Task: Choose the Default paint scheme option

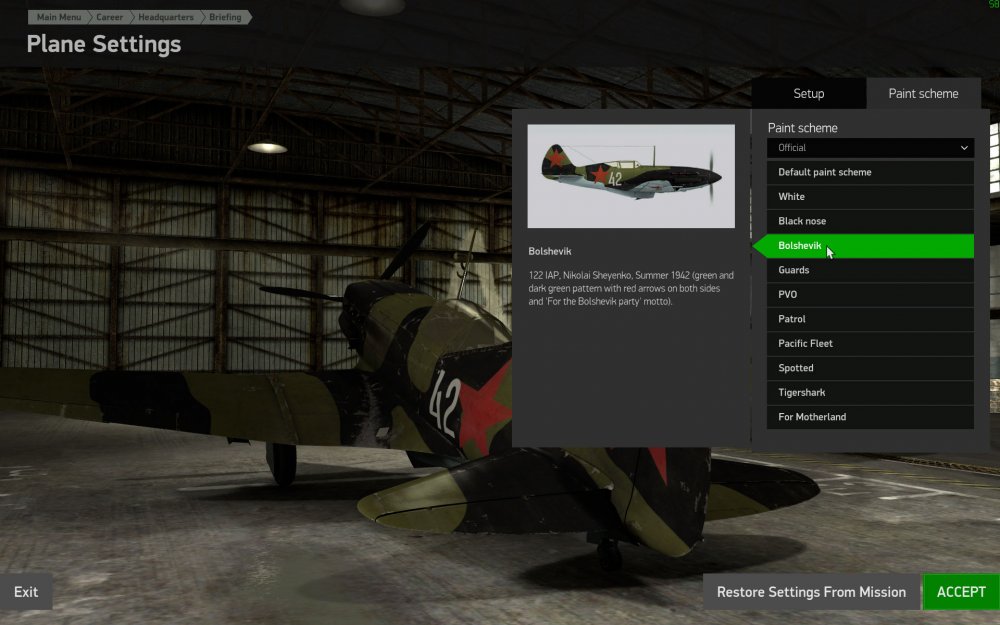Action: pyautogui.click(x=870, y=172)
